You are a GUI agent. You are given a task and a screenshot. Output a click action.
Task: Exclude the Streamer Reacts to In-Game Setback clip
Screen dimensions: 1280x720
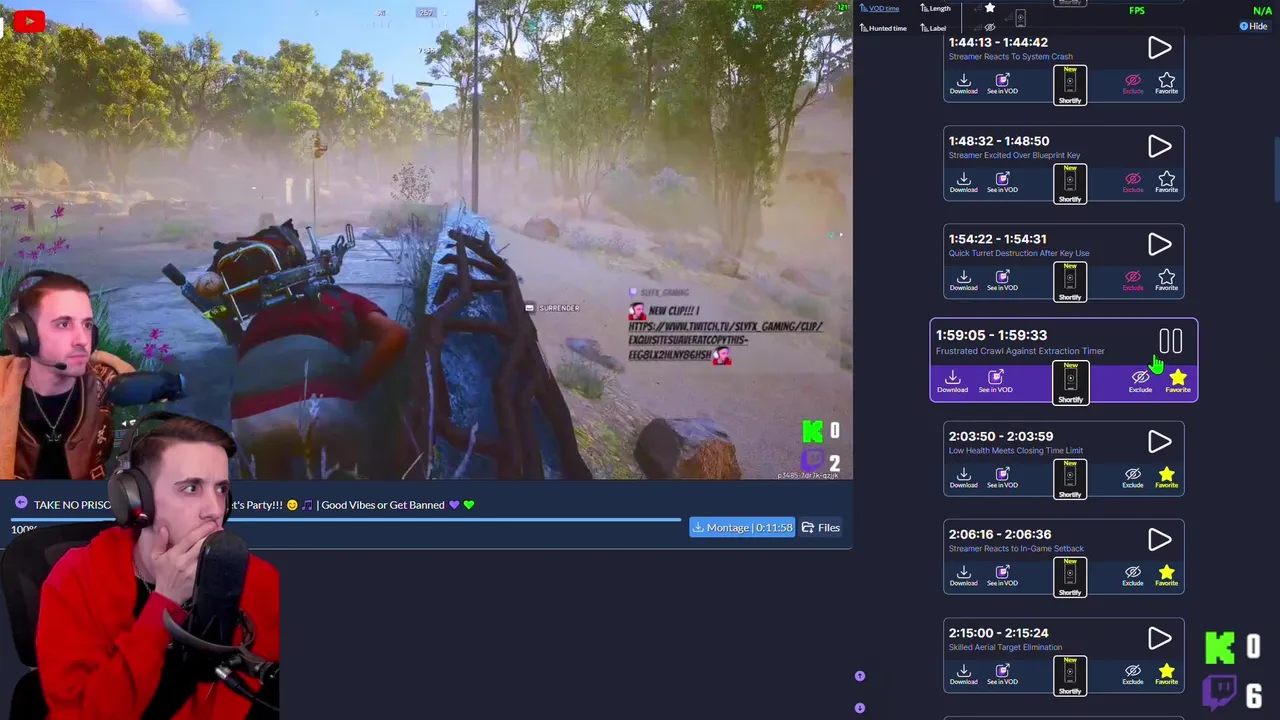pos(1132,576)
